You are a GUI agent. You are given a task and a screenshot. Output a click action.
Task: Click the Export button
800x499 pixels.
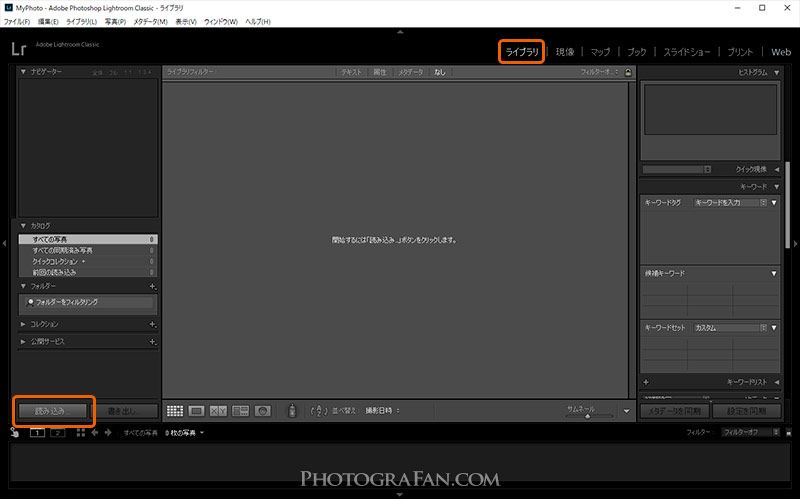(125, 411)
